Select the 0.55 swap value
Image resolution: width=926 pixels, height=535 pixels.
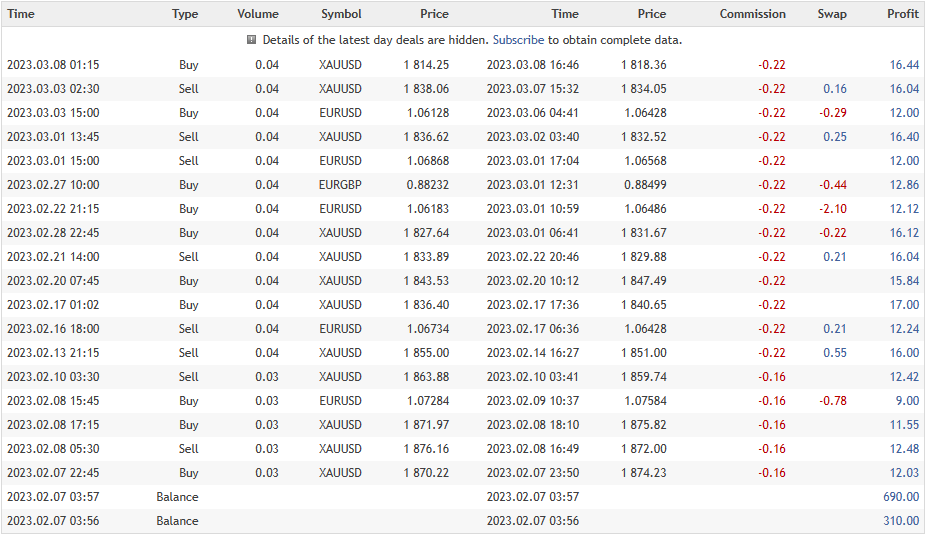pos(834,353)
